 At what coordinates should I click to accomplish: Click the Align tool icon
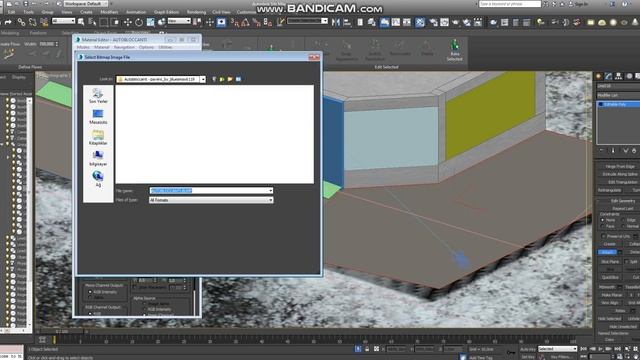(347, 22)
